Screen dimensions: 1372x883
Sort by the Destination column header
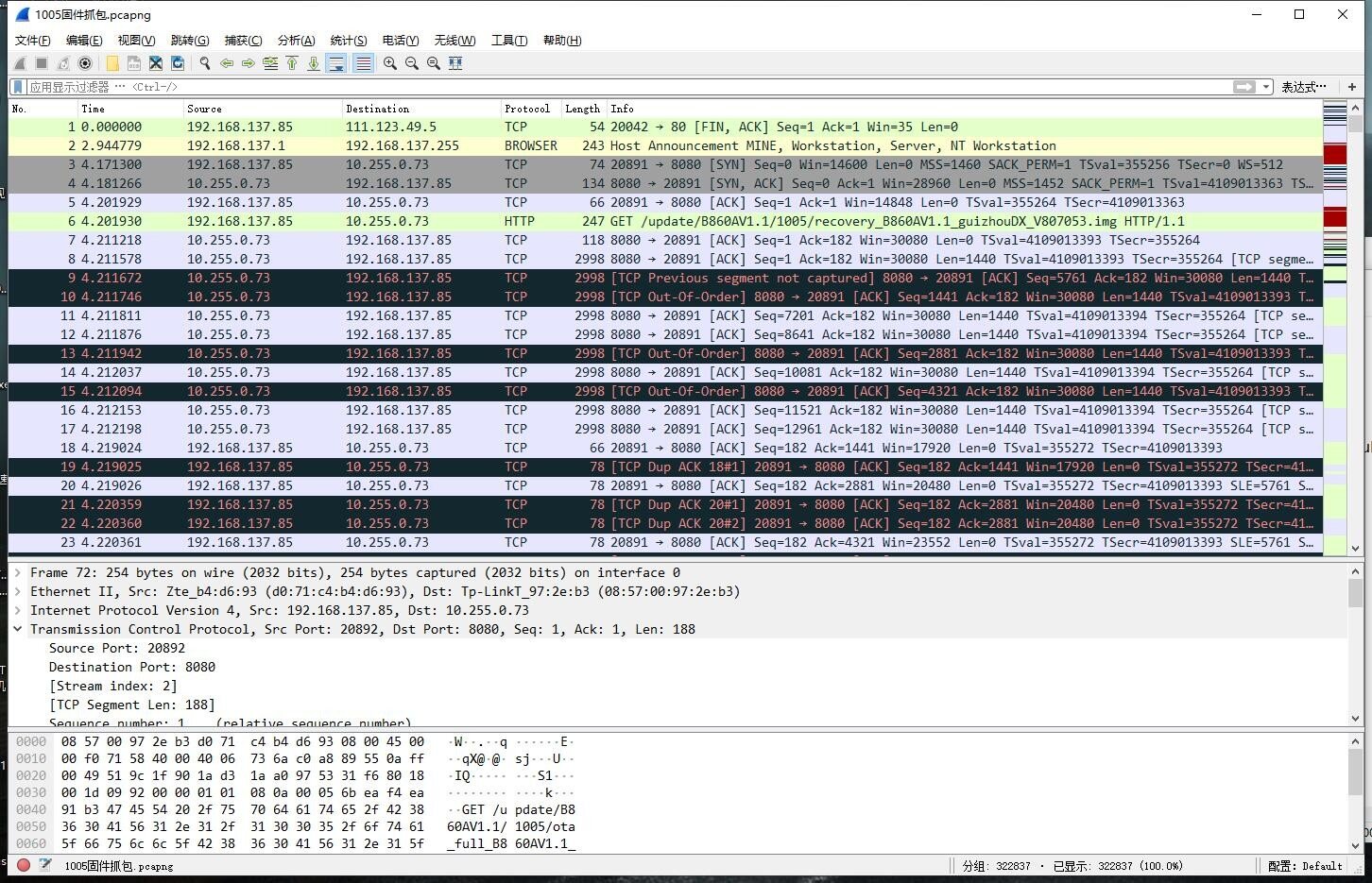[421, 109]
